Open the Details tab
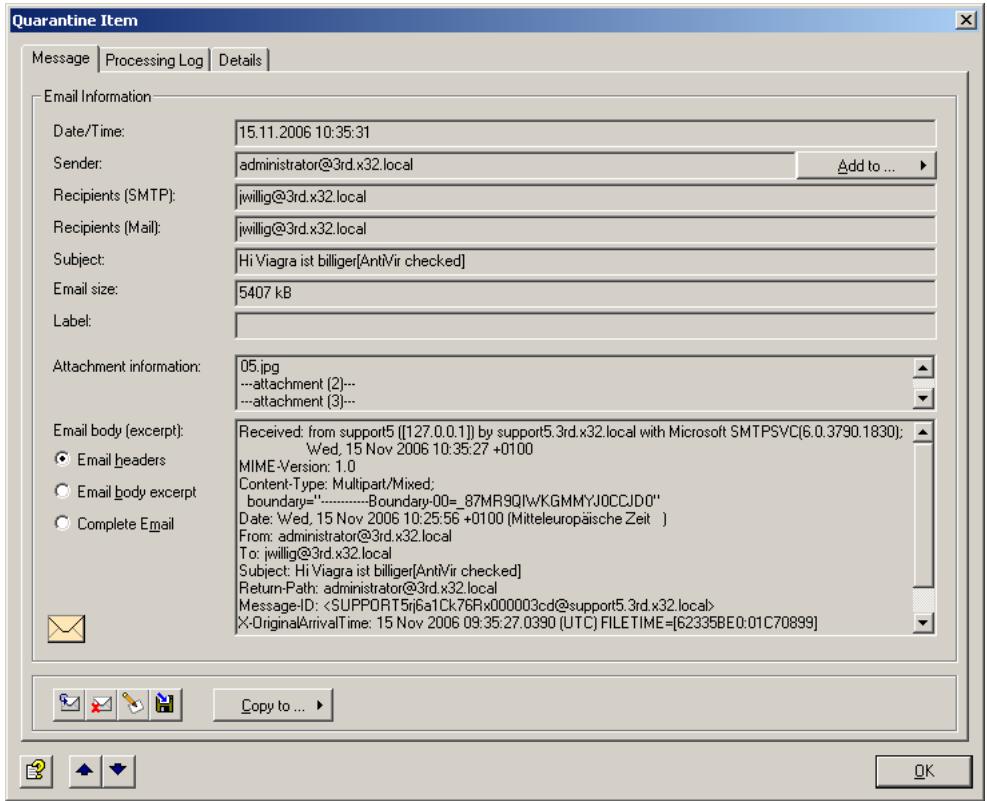The width and height of the screenshot is (987, 801). click(240, 60)
